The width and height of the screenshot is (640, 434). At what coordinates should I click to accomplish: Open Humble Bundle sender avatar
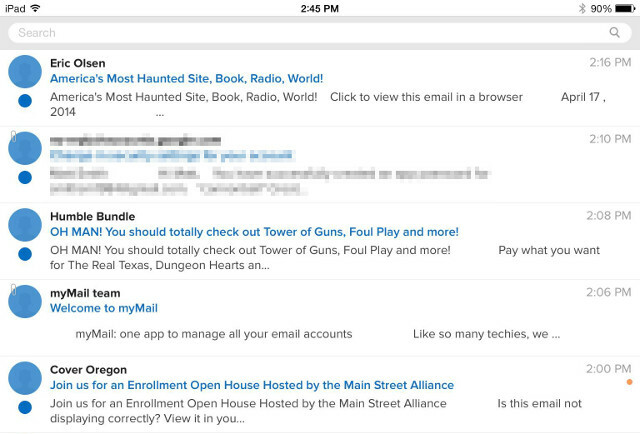pyautogui.click(x=25, y=225)
